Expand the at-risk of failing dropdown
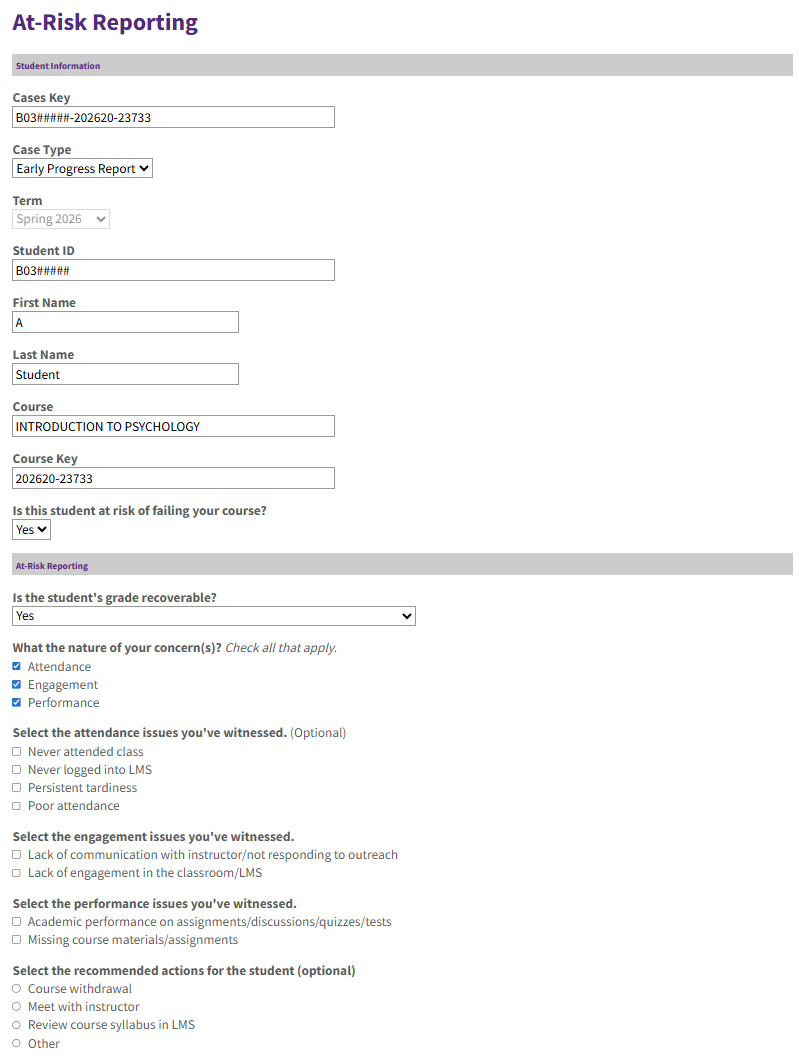799x1061 pixels. 31,530
